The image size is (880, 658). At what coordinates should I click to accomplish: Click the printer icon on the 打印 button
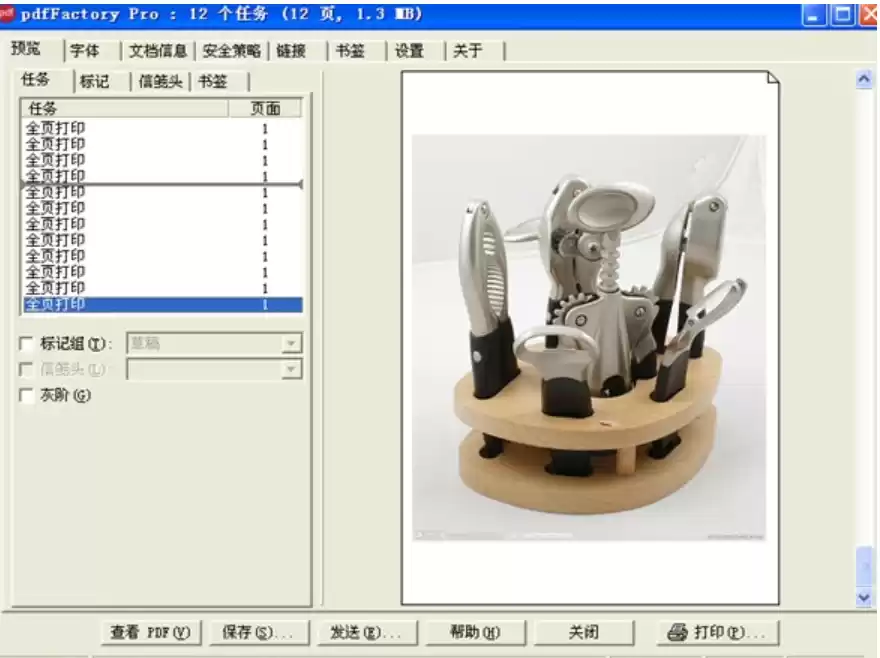click(677, 632)
